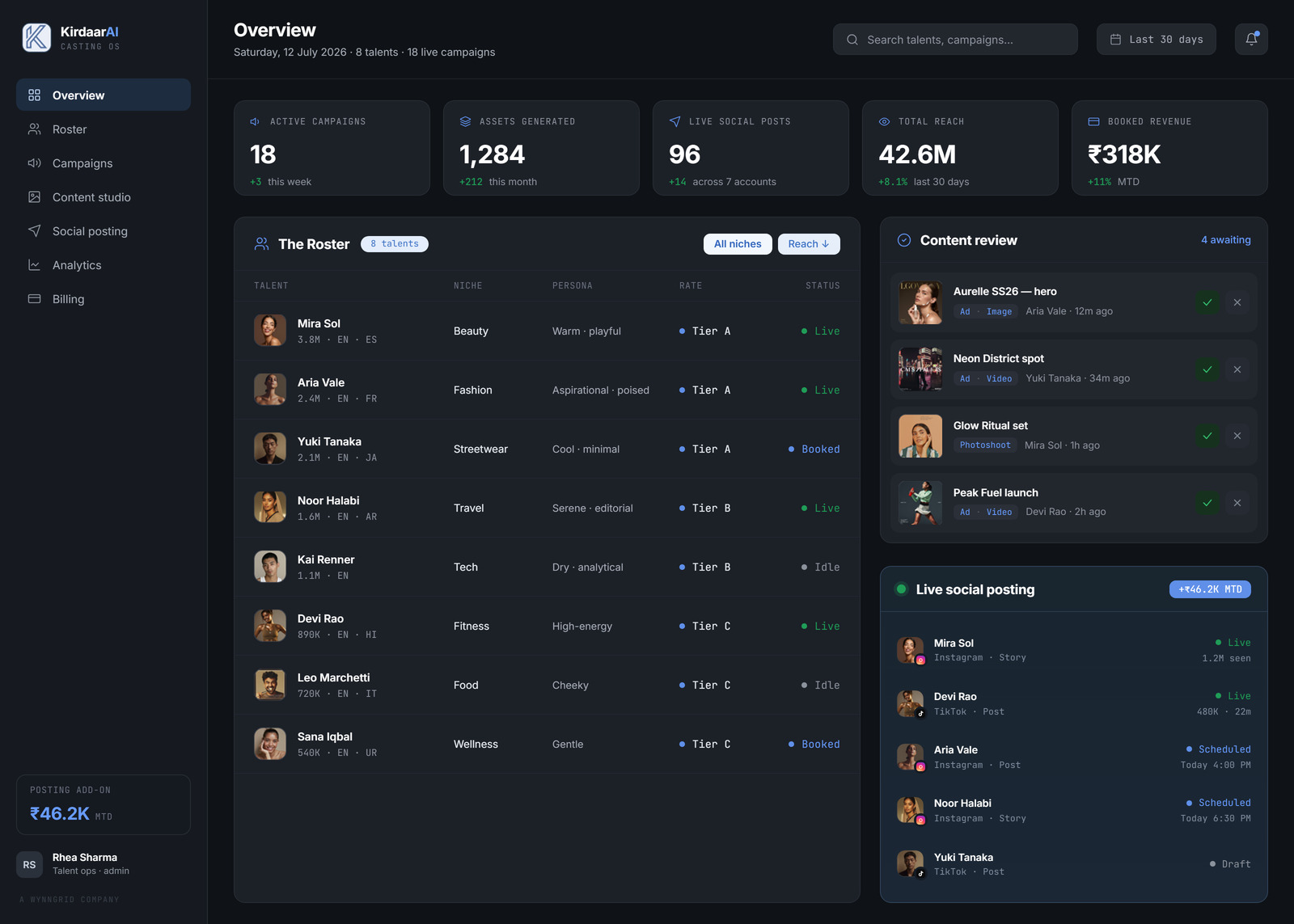Image resolution: width=1294 pixels, height=924 pixels.
Task: Open Mira Sol's Instagram Story post
Action: 1073,650
